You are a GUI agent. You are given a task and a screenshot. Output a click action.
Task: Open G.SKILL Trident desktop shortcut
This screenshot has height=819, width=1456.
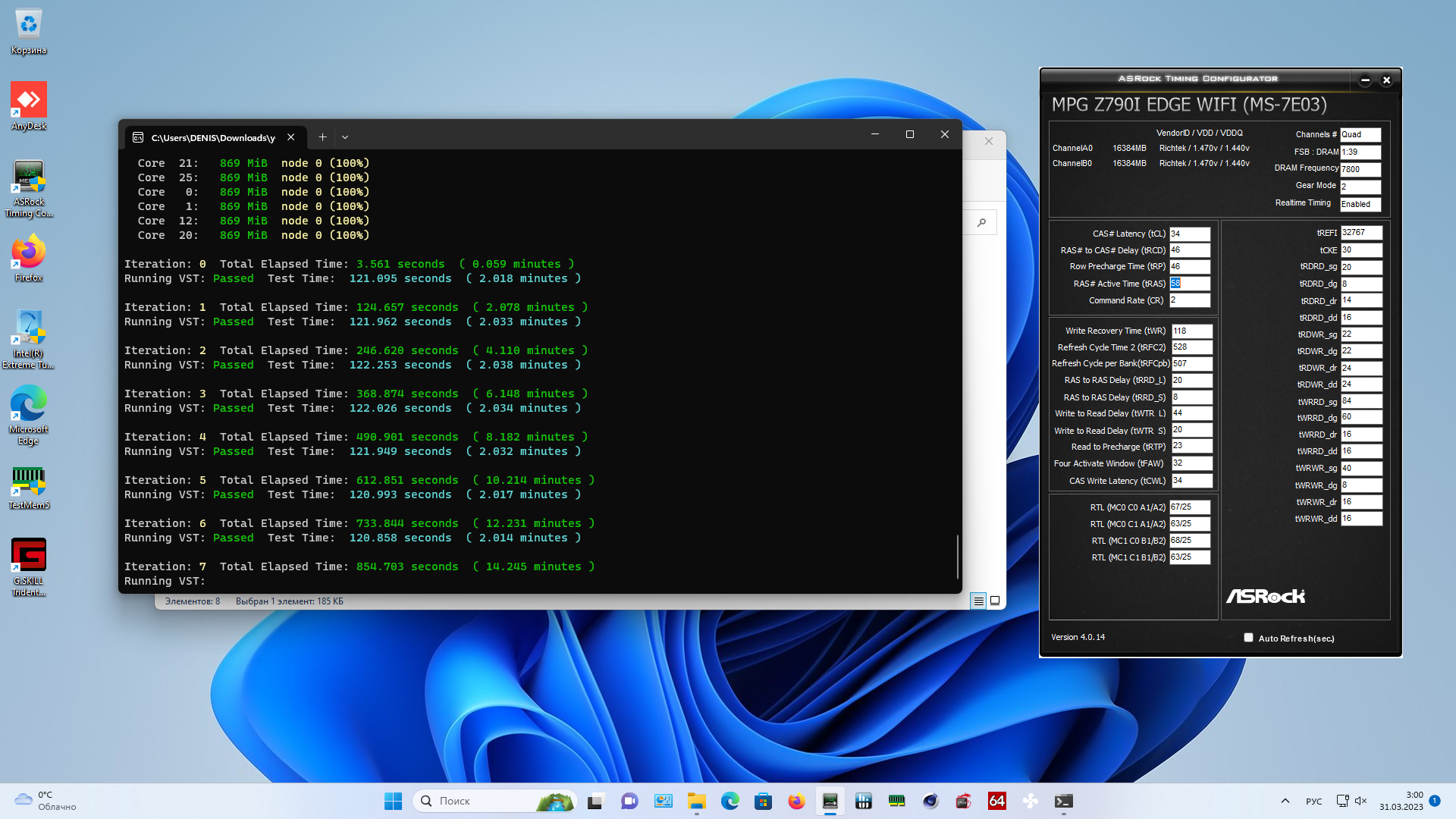pos(29,556)
